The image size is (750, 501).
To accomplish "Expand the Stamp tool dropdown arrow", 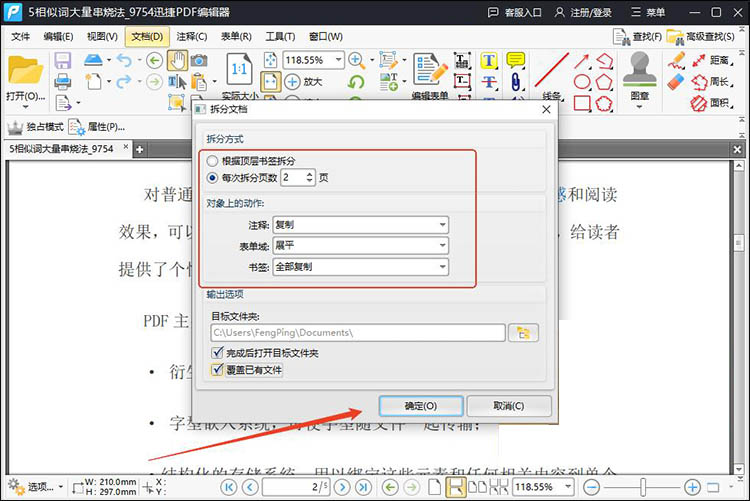I will [640, 107].
